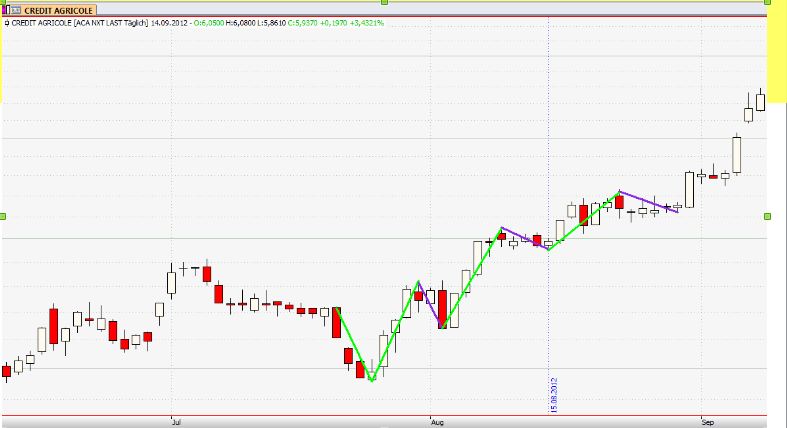Click the date '14.09.2012' in the legend
The image size is (787, 428).
(x=170, y=23)
